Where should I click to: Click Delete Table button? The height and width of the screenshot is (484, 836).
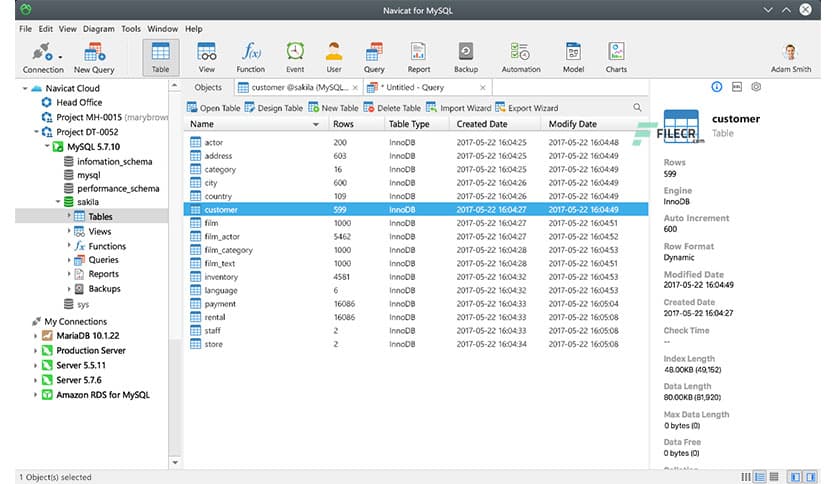[392, 108]
